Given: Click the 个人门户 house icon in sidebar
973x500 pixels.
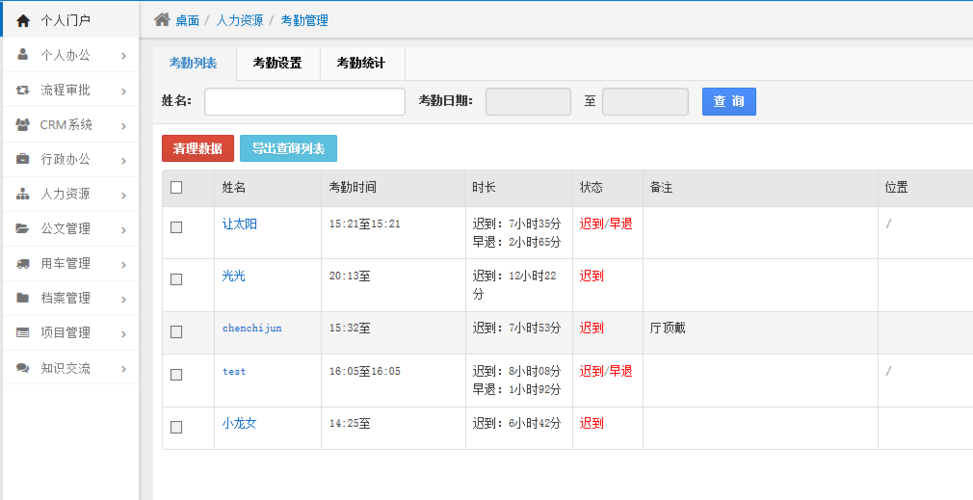Looking at the screenshot, I should [x=23, y=20].
